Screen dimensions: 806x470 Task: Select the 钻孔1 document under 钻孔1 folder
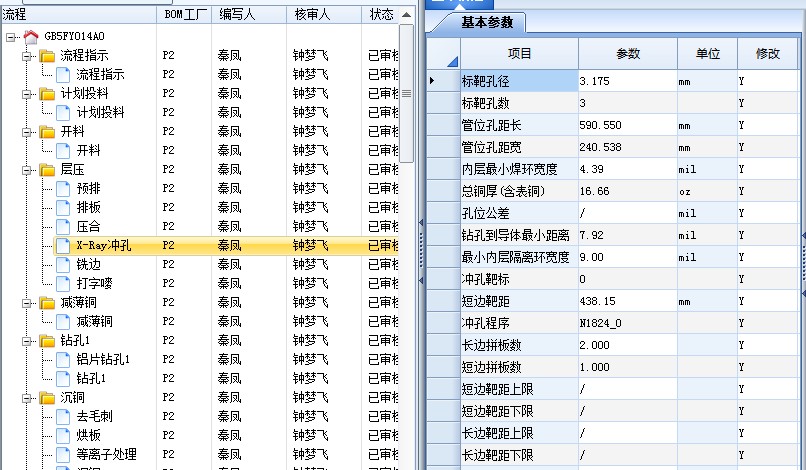click(x=91, y=379)
